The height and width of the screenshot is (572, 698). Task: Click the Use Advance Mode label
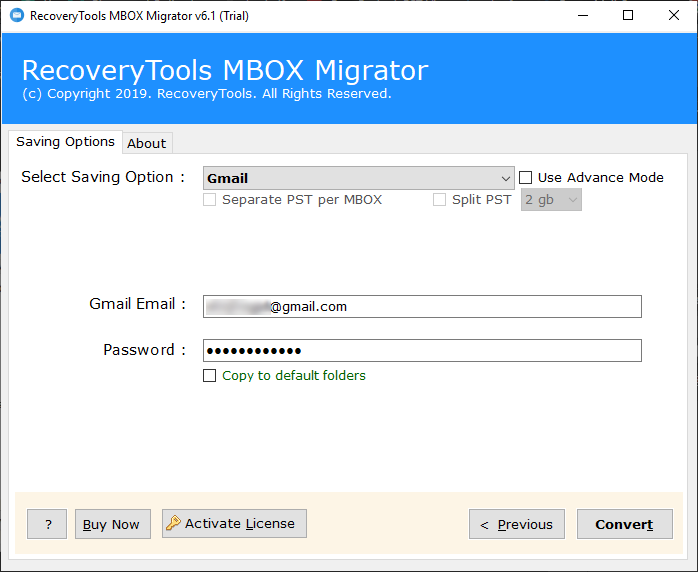coord(601,178)
